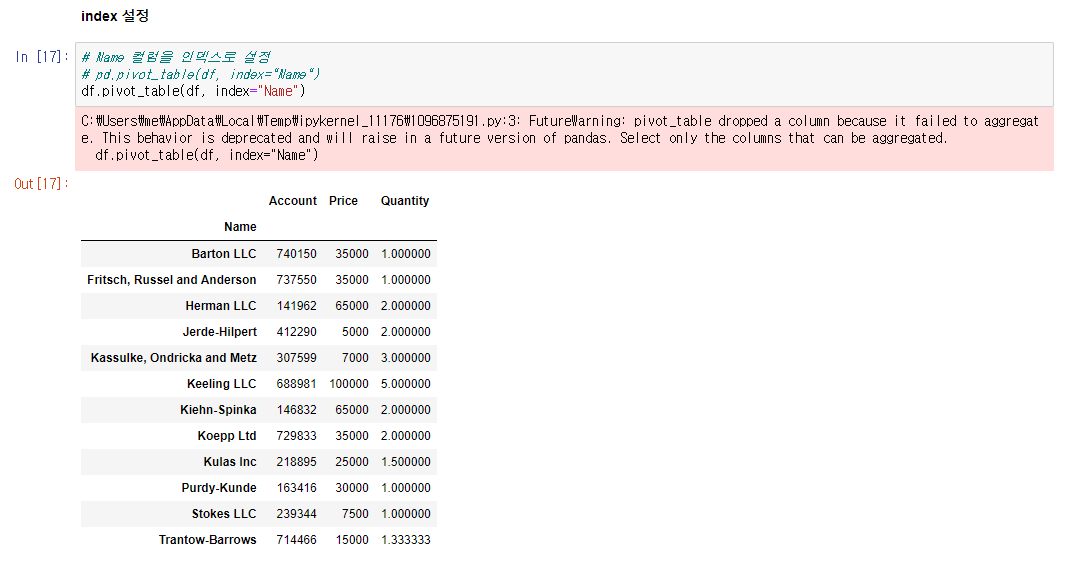Select the Purdy-Kunde row label
Image resolution: width=1070 pixels, height=568 pixels.
219,487
